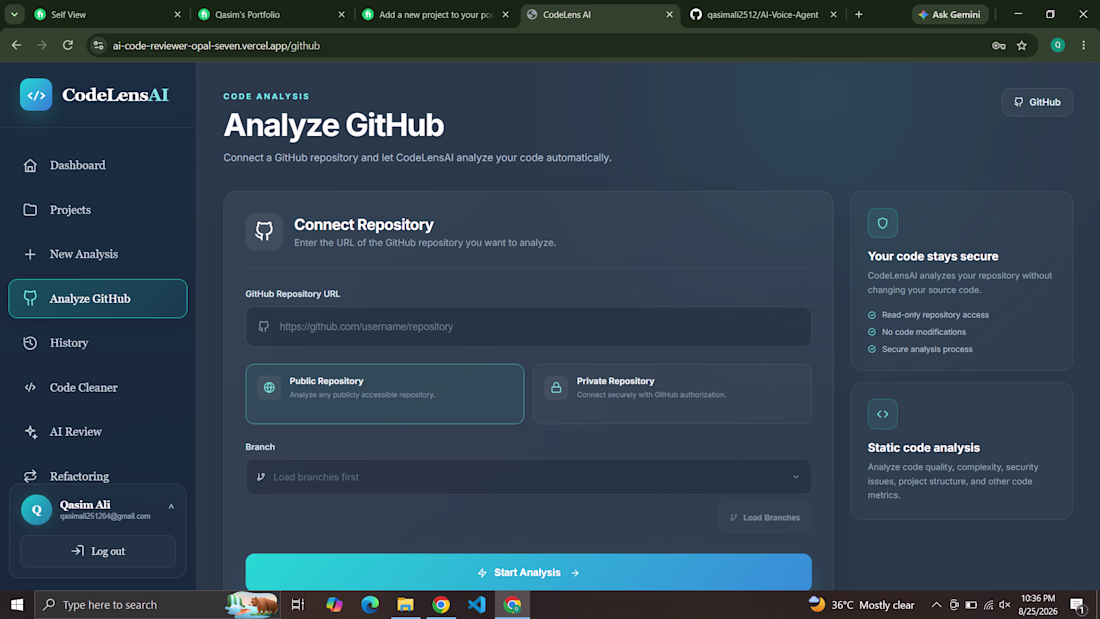Click the 'Static code analysis' heading
This screenshot has width=1100, height=619.
(924, 448)
